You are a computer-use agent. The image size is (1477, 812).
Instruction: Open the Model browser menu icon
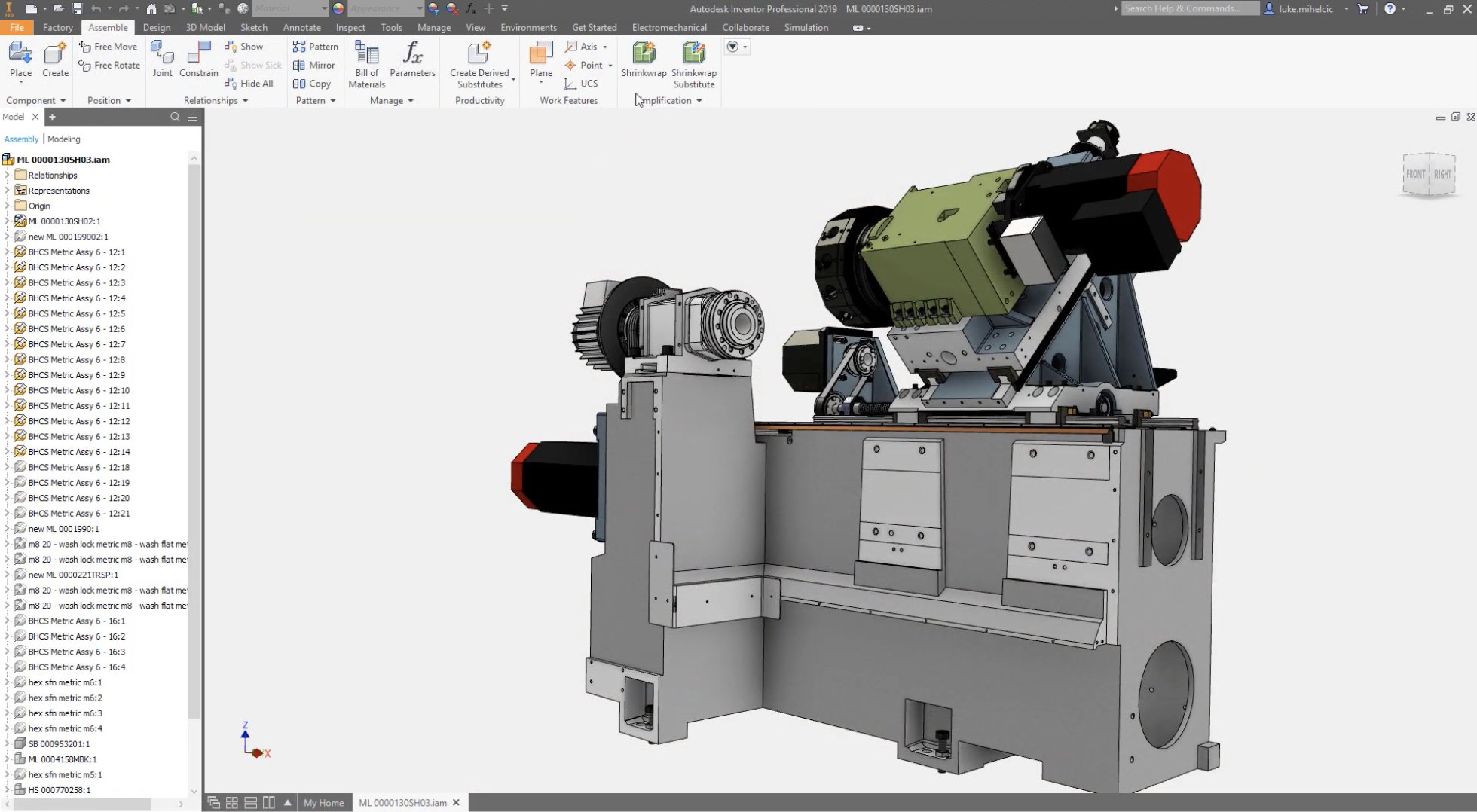[192, 117]
